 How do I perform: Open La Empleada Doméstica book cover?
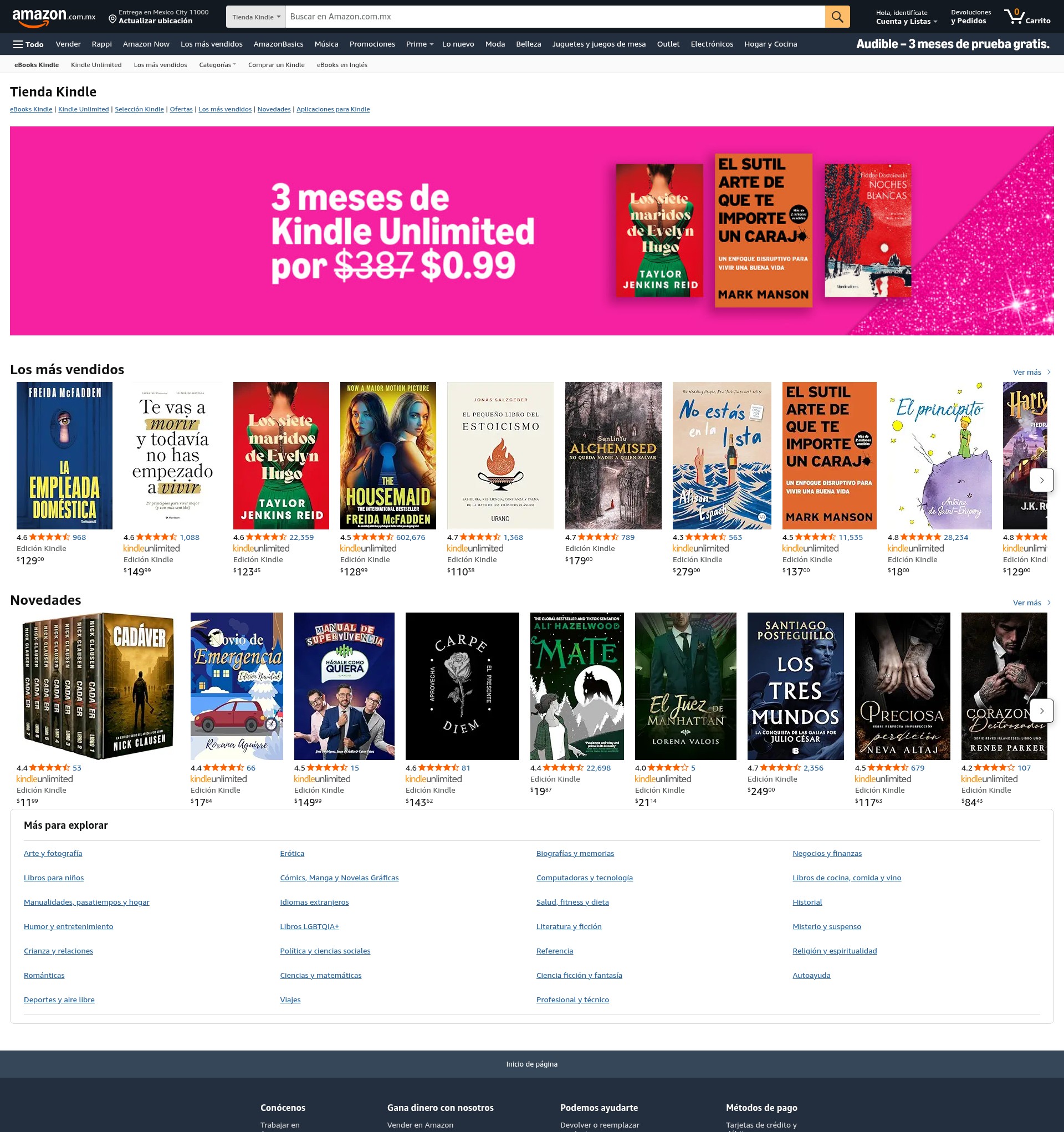(64, 456)
